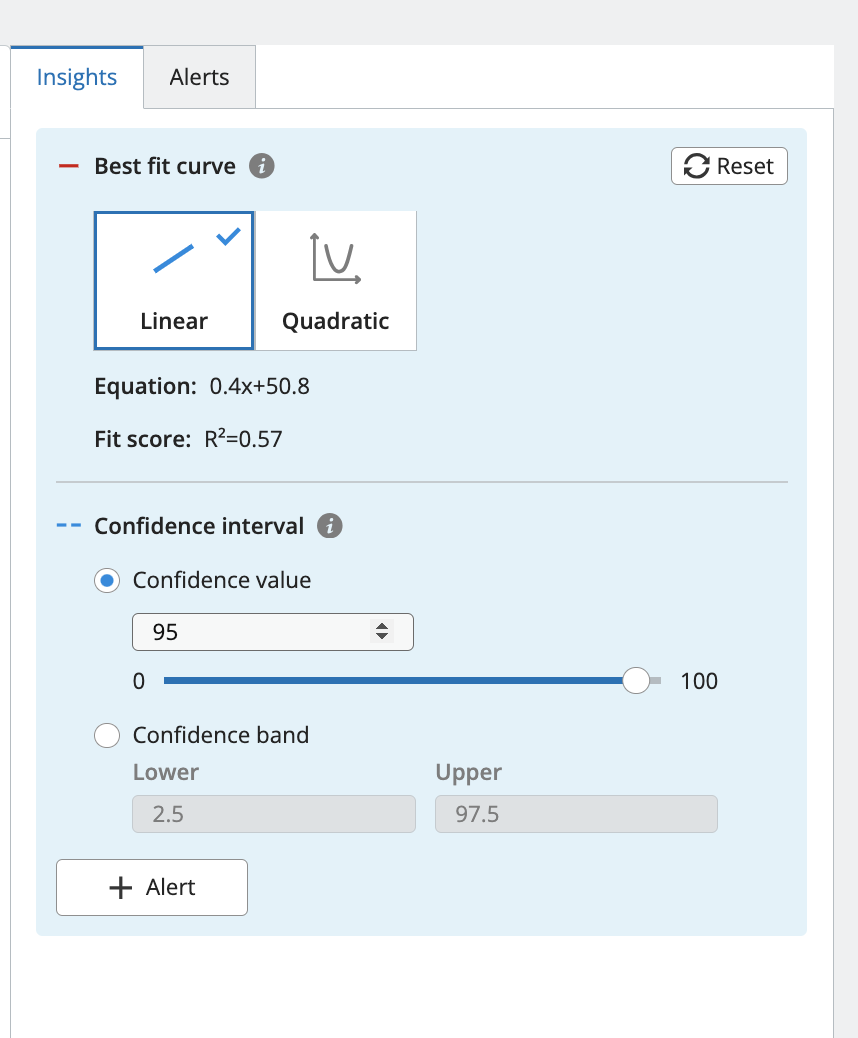This screenshot has height=1038, width=858.
Task: Click info icon beside Best fit curve
Action: coord(261,166)
